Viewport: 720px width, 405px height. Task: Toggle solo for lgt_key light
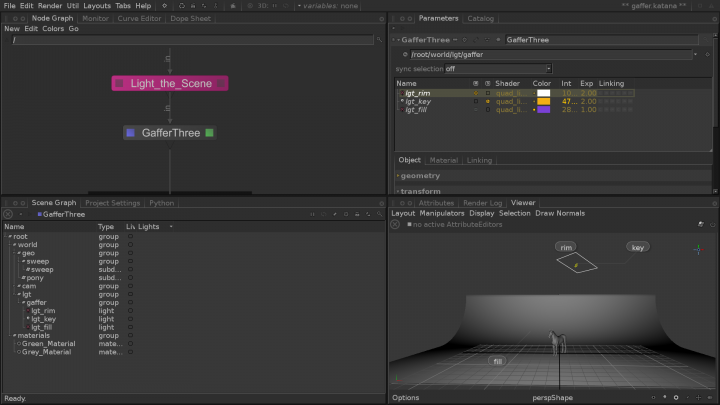pyautogui.click(x=487, y=101)
